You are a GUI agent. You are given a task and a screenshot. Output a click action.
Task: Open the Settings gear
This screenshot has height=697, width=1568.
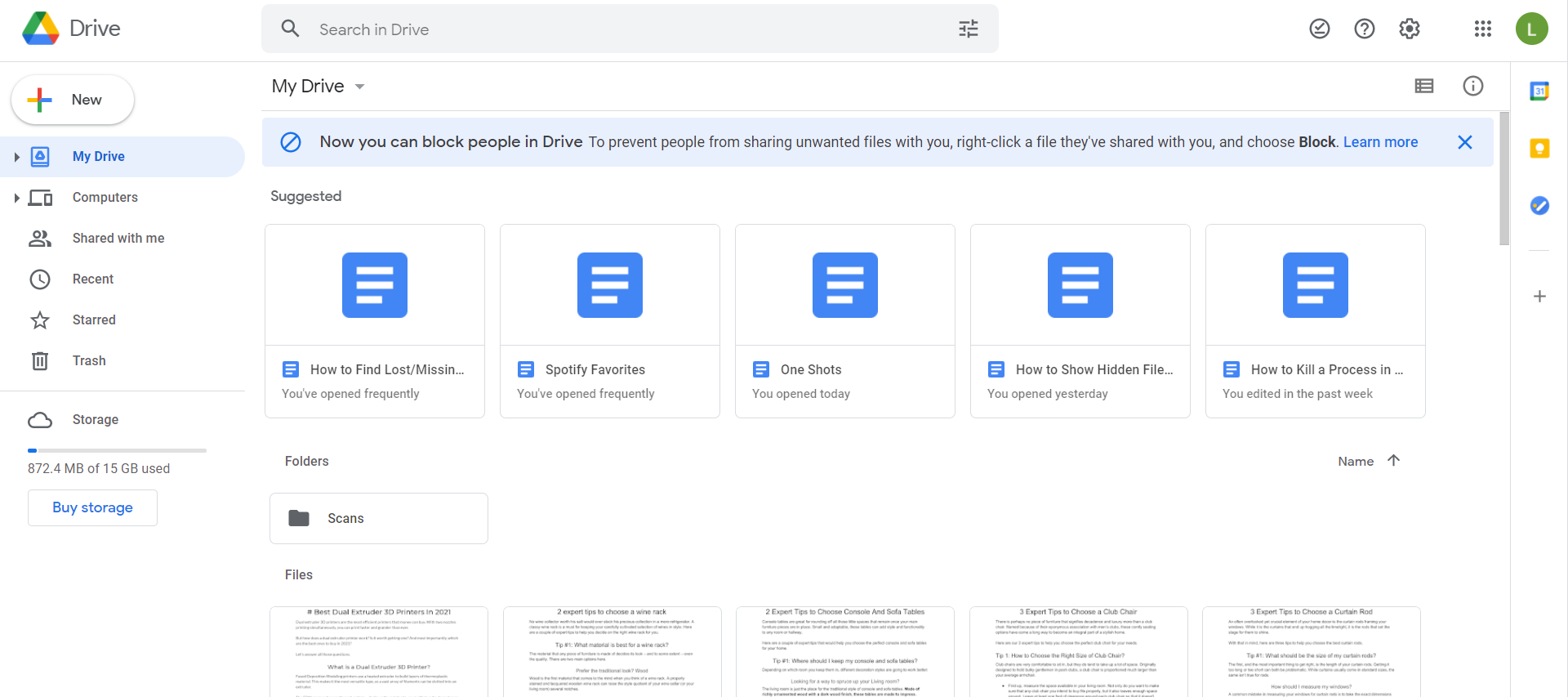[1409, 29]
